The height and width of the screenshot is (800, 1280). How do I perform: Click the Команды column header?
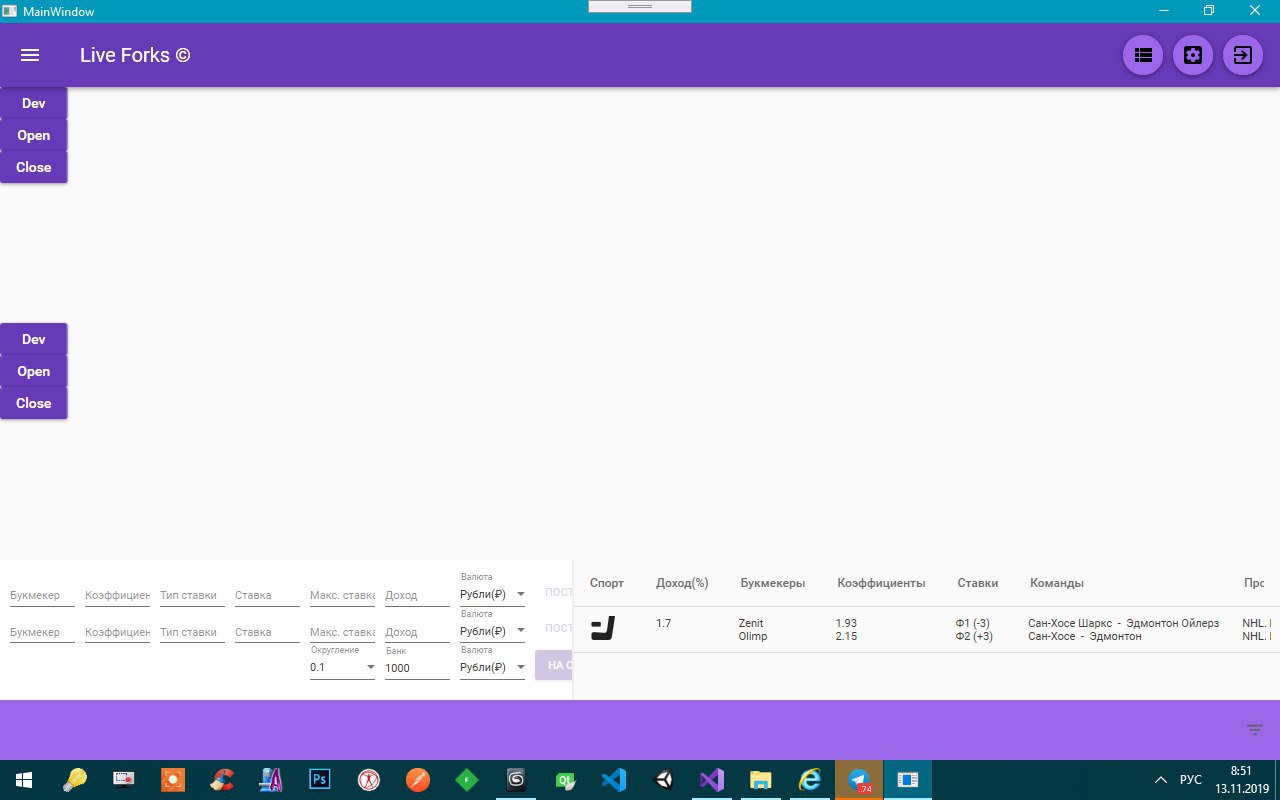tap(1057, 583)
